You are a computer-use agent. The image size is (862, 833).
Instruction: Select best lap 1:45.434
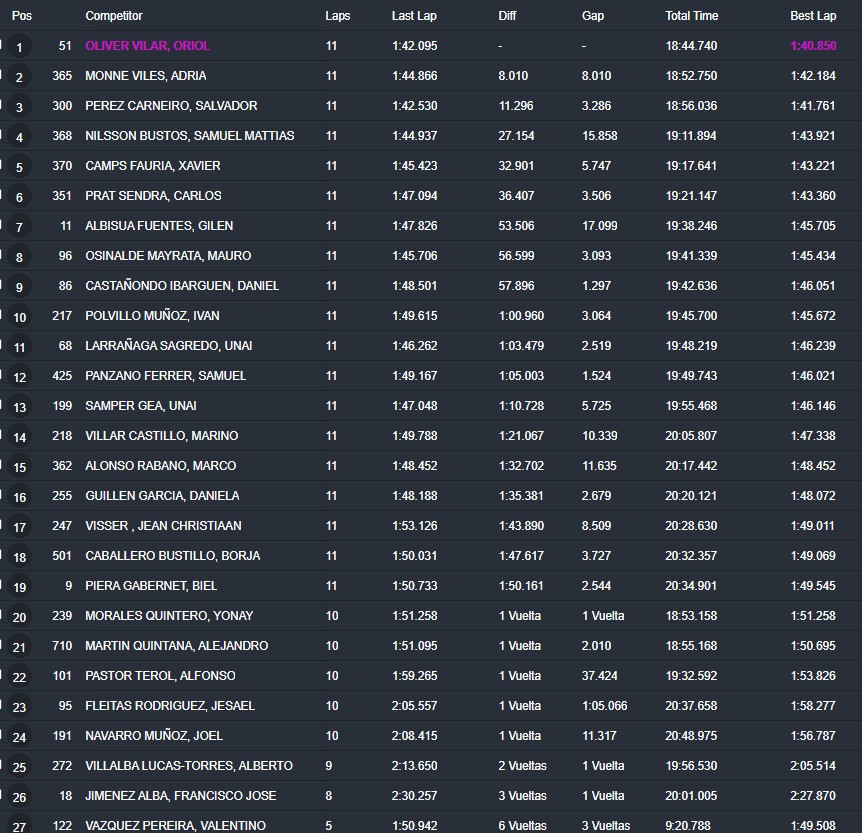point(813,255)
